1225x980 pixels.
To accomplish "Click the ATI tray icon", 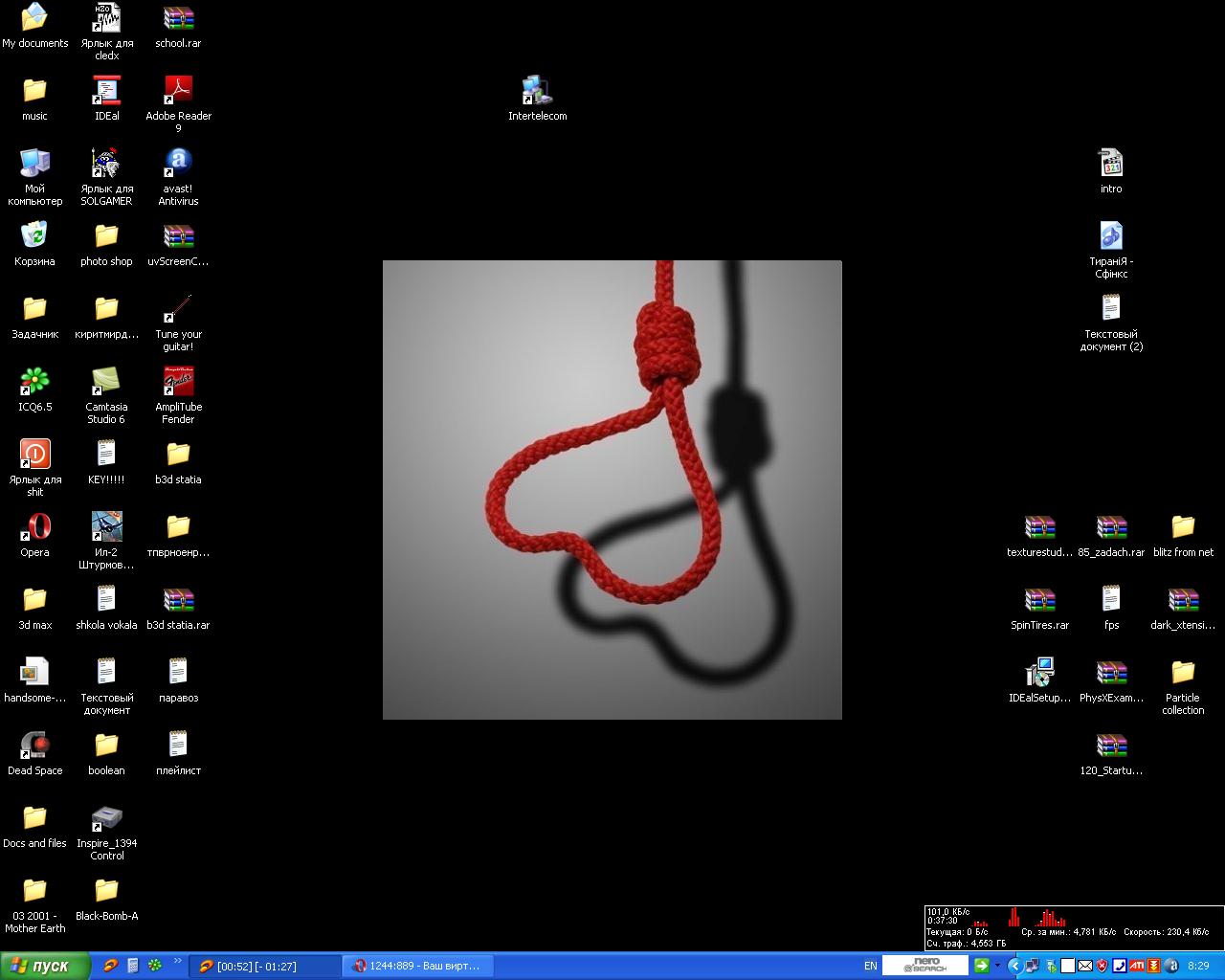I will (x=1136, y=966).
